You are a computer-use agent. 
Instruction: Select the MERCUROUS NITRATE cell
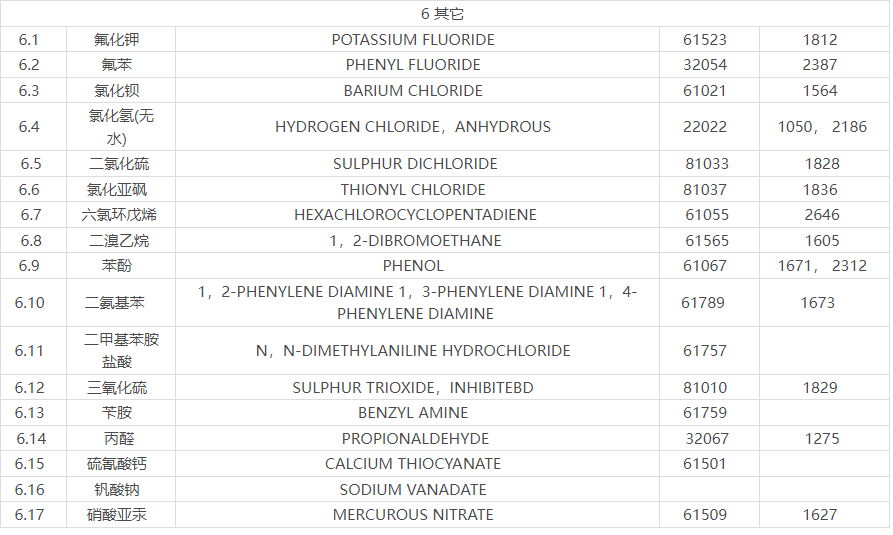[x=413, y=515]
